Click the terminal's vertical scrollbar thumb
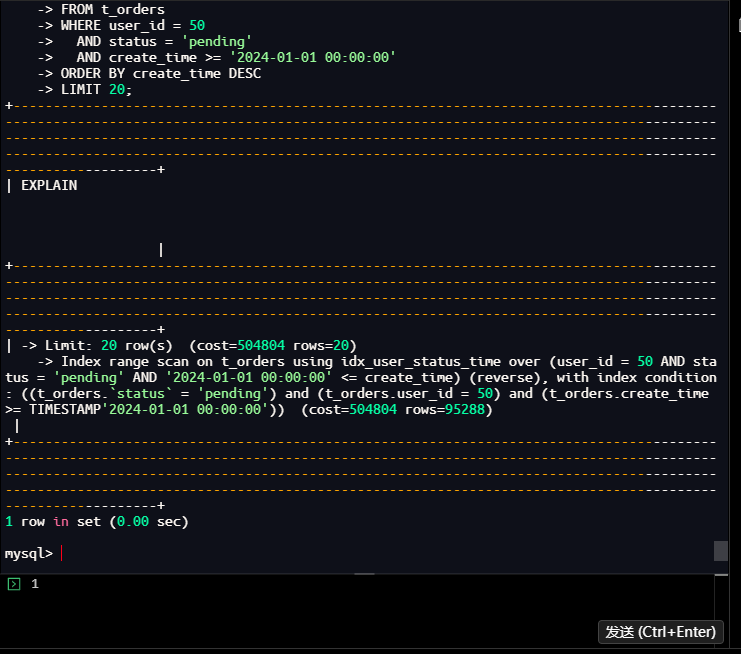The width and height of the screenshot is (741, 654). pyautogui.click(x=721, y=551)
